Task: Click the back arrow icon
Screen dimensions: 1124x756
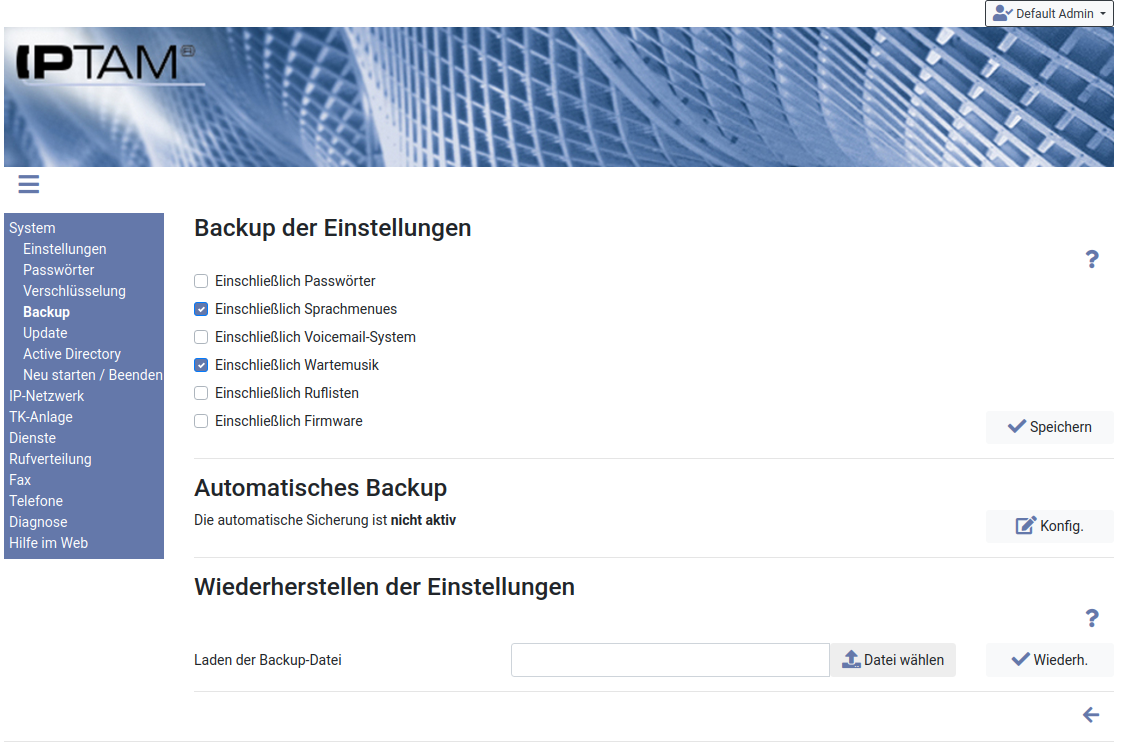Action: (x=1091, y=715)
